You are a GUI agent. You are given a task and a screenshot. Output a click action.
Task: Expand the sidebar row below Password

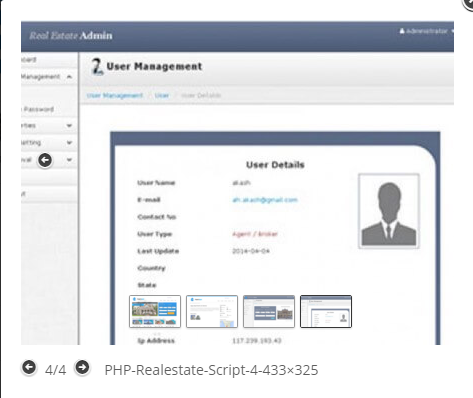click(49, 126)
